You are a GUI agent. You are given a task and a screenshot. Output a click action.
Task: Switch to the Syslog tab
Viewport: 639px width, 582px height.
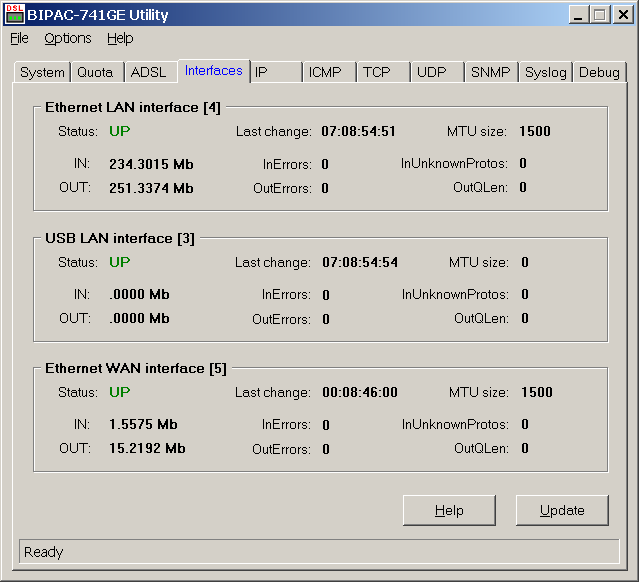pyautogui.click(x=546, y=72)
